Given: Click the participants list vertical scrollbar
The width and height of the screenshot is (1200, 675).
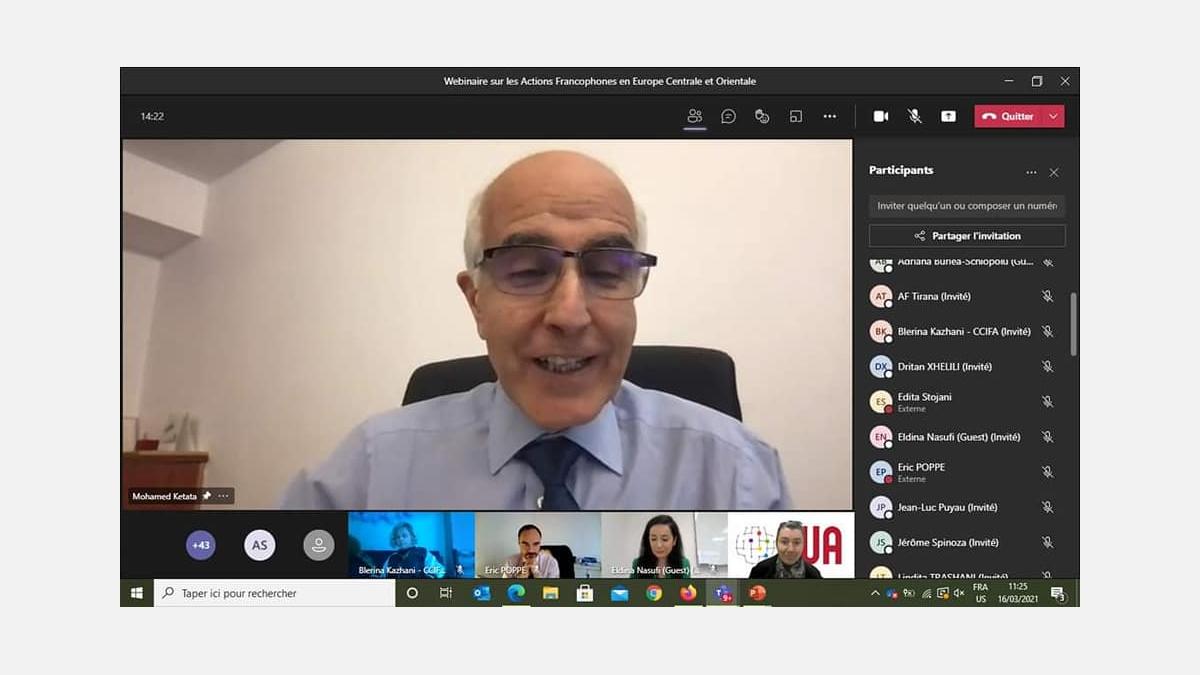Looking at the screenshot, I should 1074,324.
